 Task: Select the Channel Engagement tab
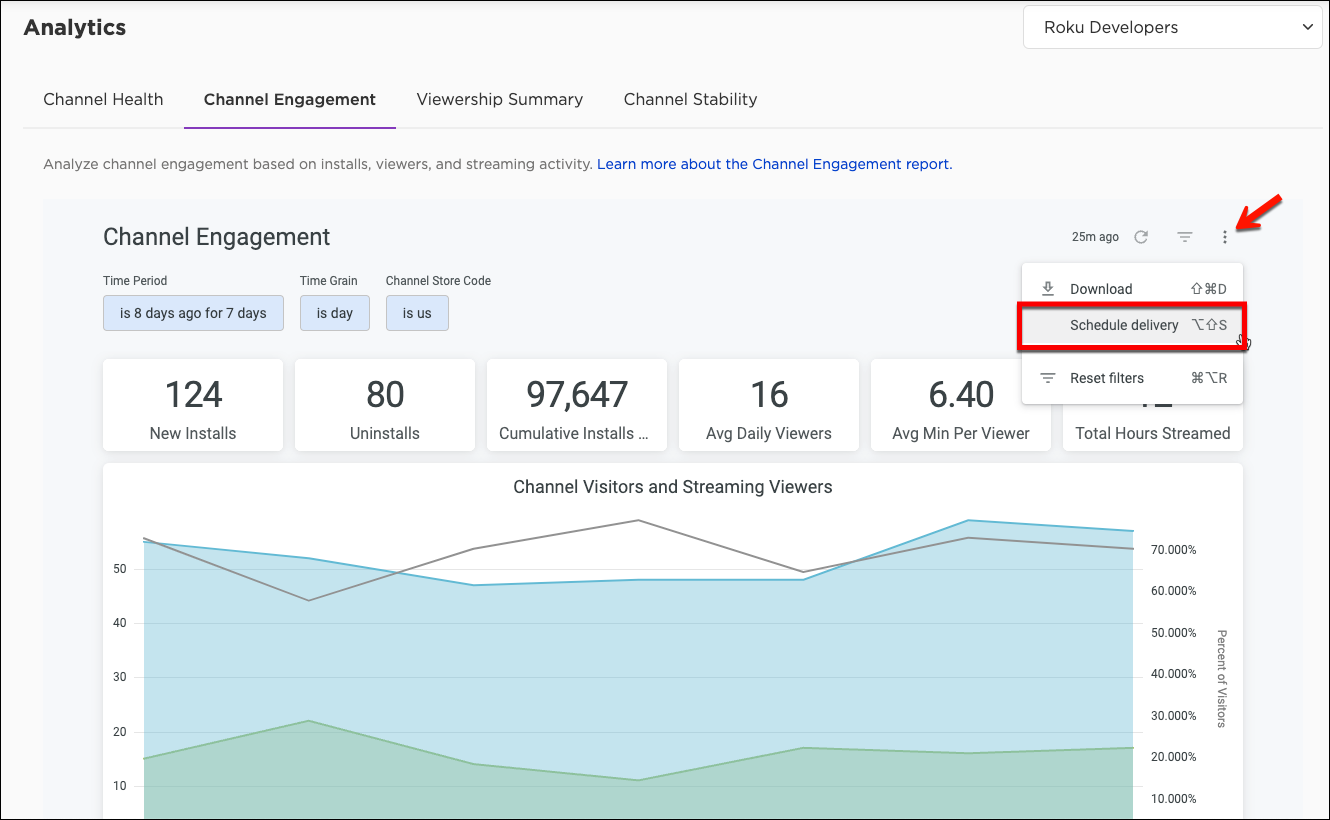click(290, 99)
